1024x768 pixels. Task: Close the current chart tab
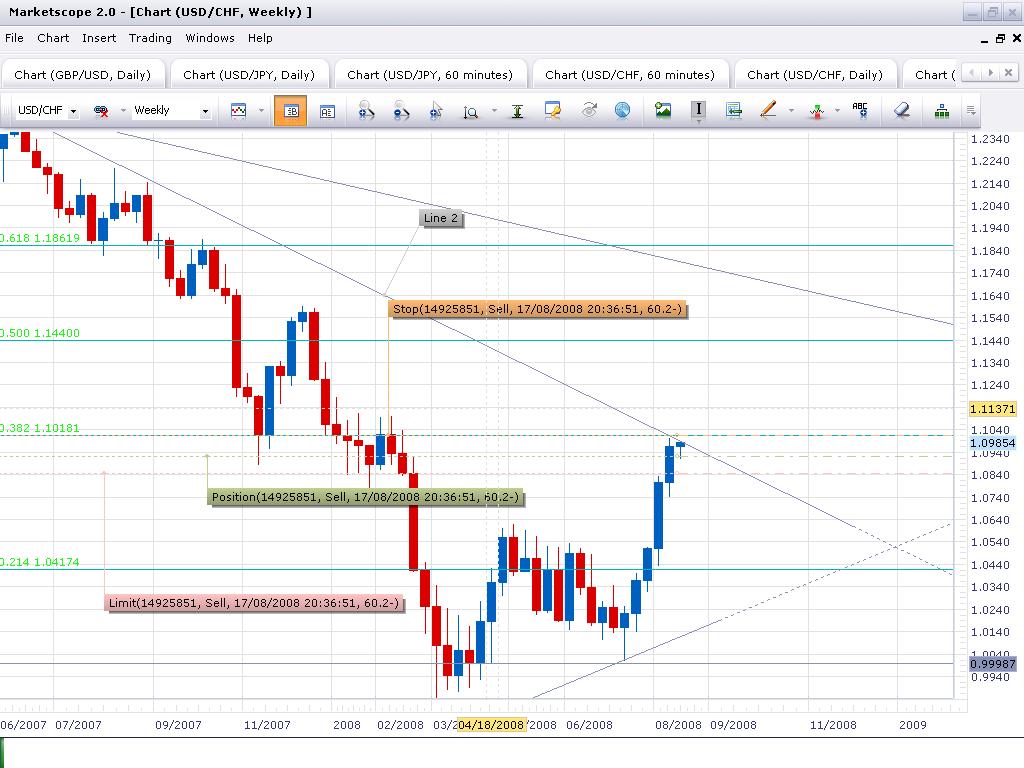click(x=1009, y=72)
